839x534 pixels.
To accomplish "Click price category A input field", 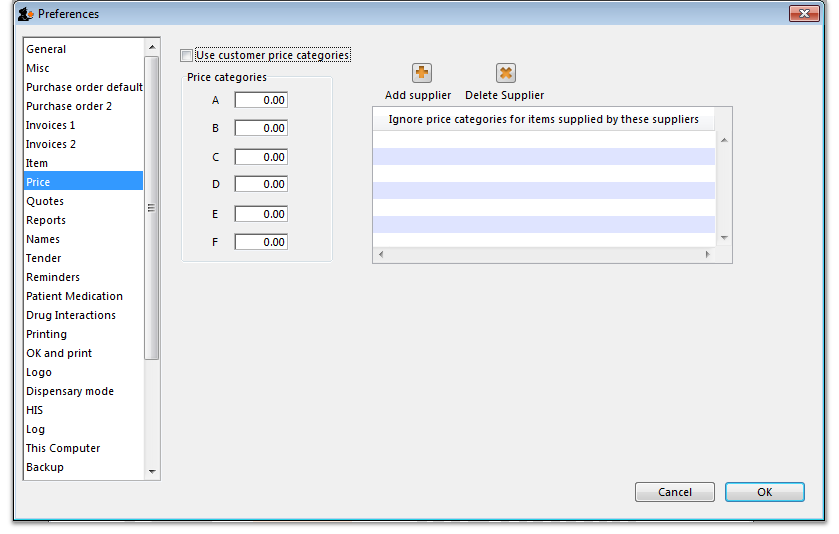I will [261, 100].
